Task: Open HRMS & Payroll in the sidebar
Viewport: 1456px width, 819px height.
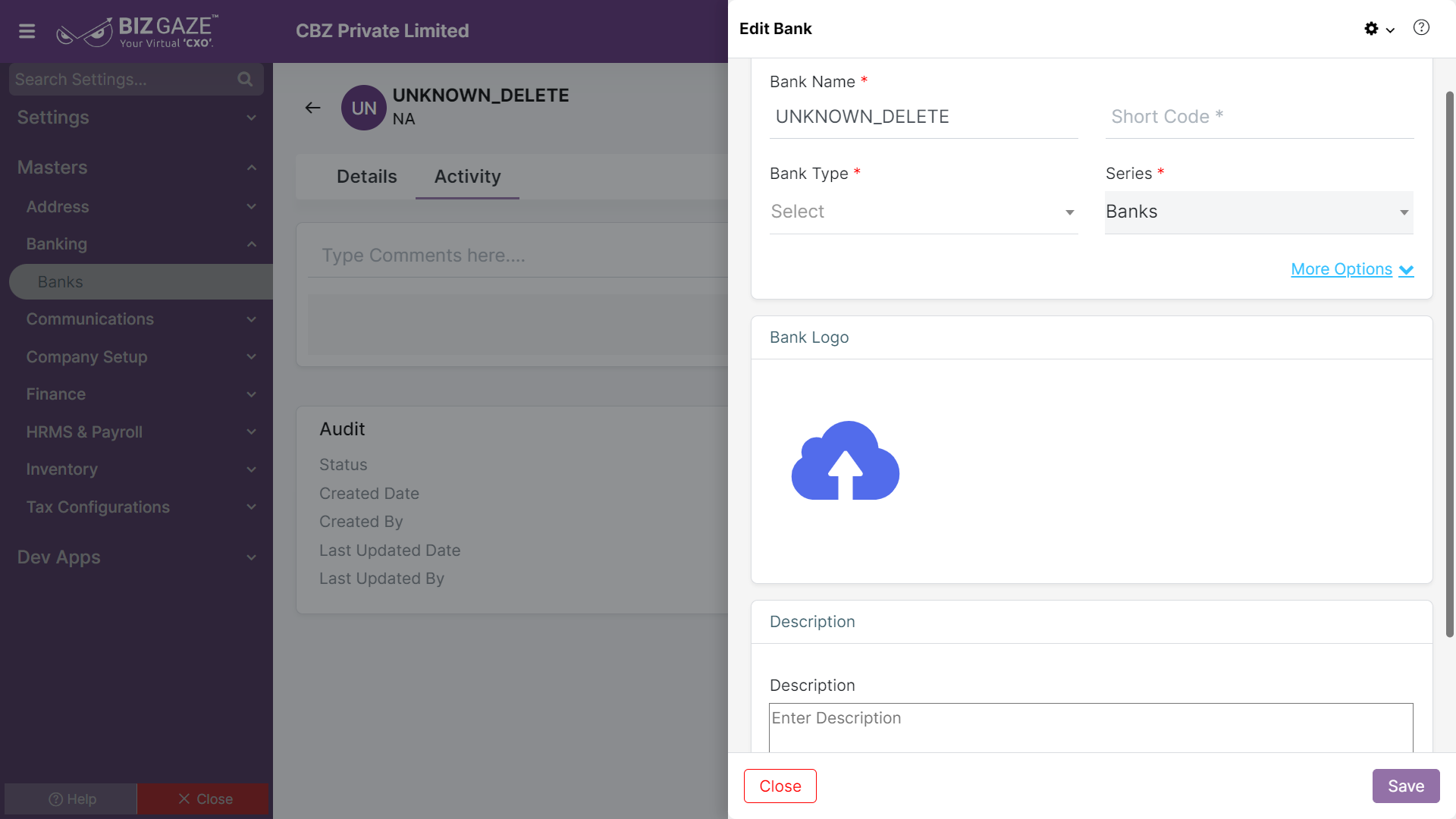Action: click(x=84, y=432)
